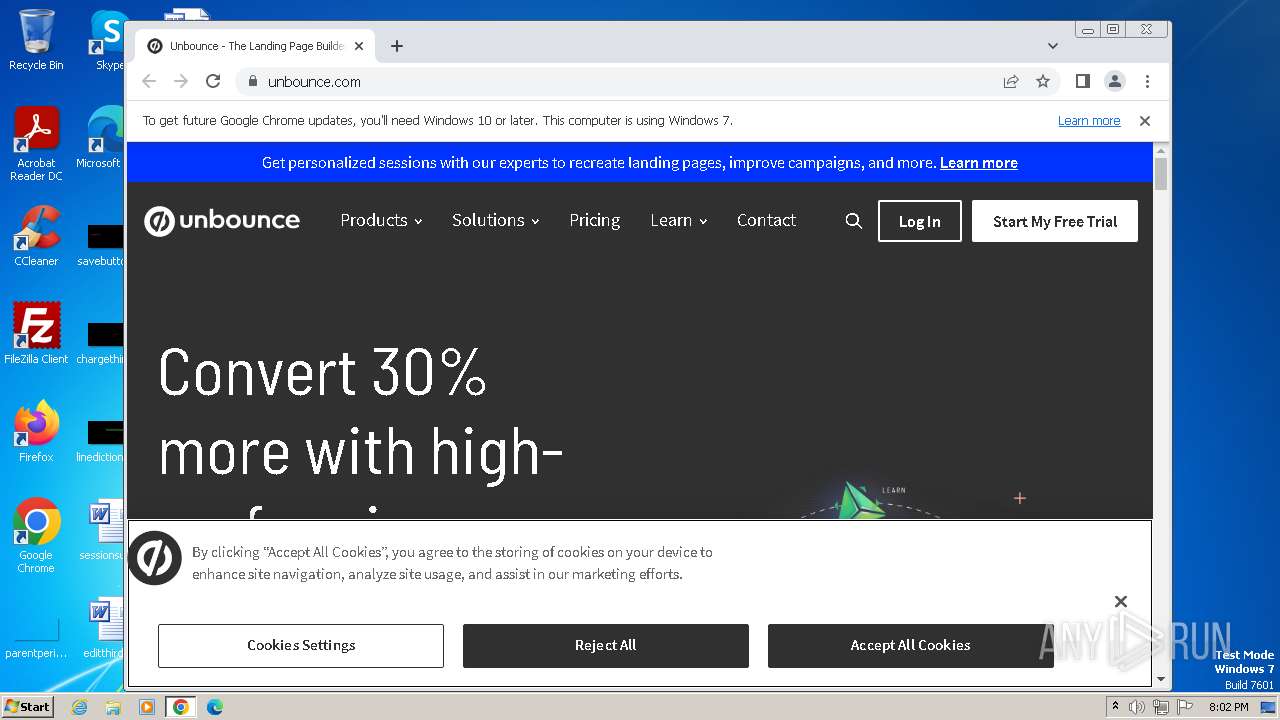Click Learn more in Chrome update bar
Image resolution: width=1280 pixels, height=720 pixels.
coord(1089,121)
